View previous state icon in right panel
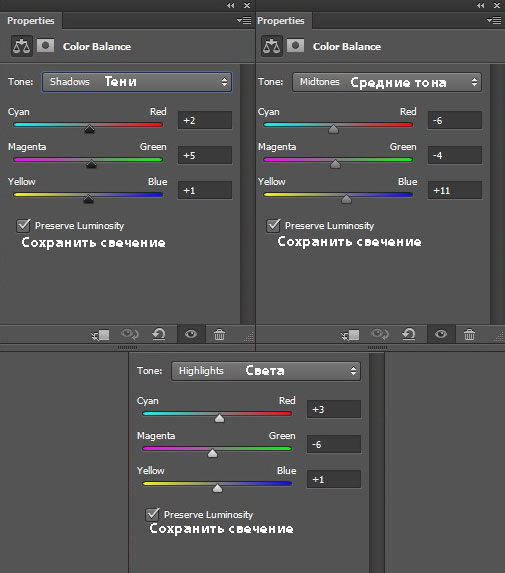The height and width of the screenshot is (573, 505). [x=380, y=334]
